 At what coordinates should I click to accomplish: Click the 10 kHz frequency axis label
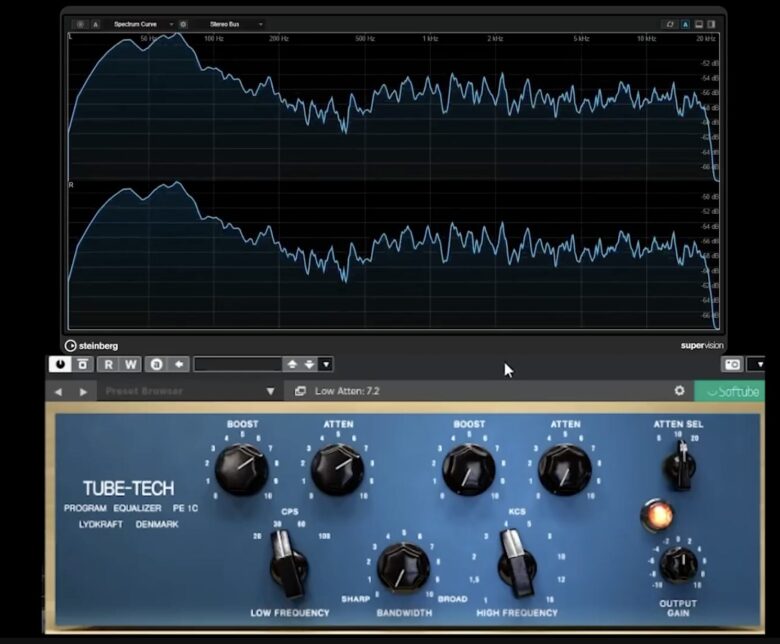646,38
